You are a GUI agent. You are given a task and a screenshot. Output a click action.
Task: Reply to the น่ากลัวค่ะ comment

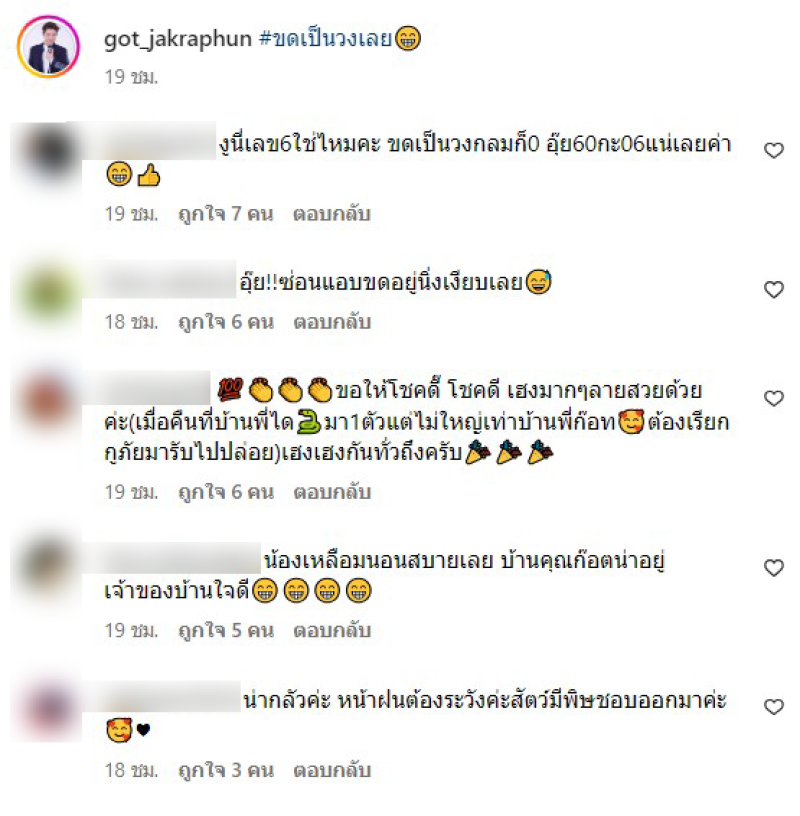click(x=332, y=770)
